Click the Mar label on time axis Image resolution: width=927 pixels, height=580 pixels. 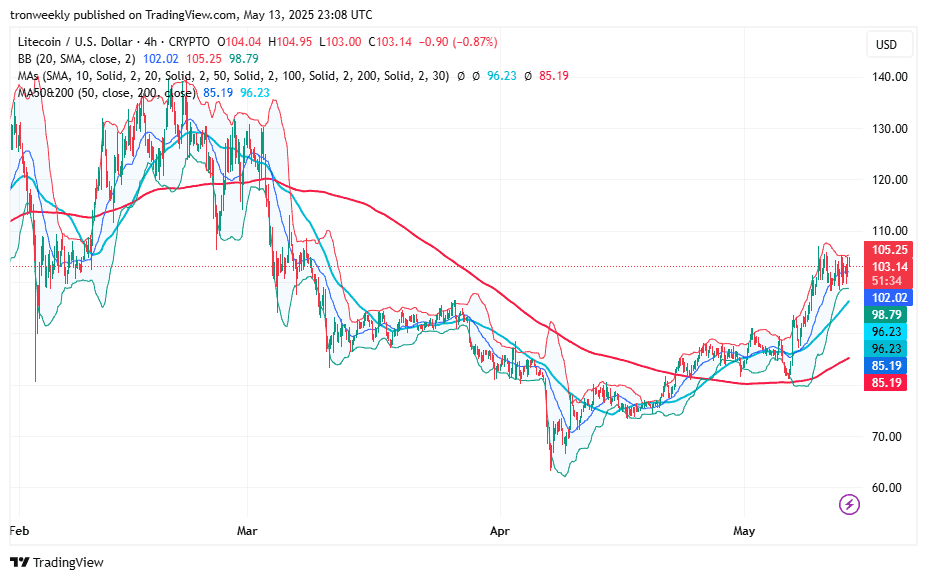247,531
